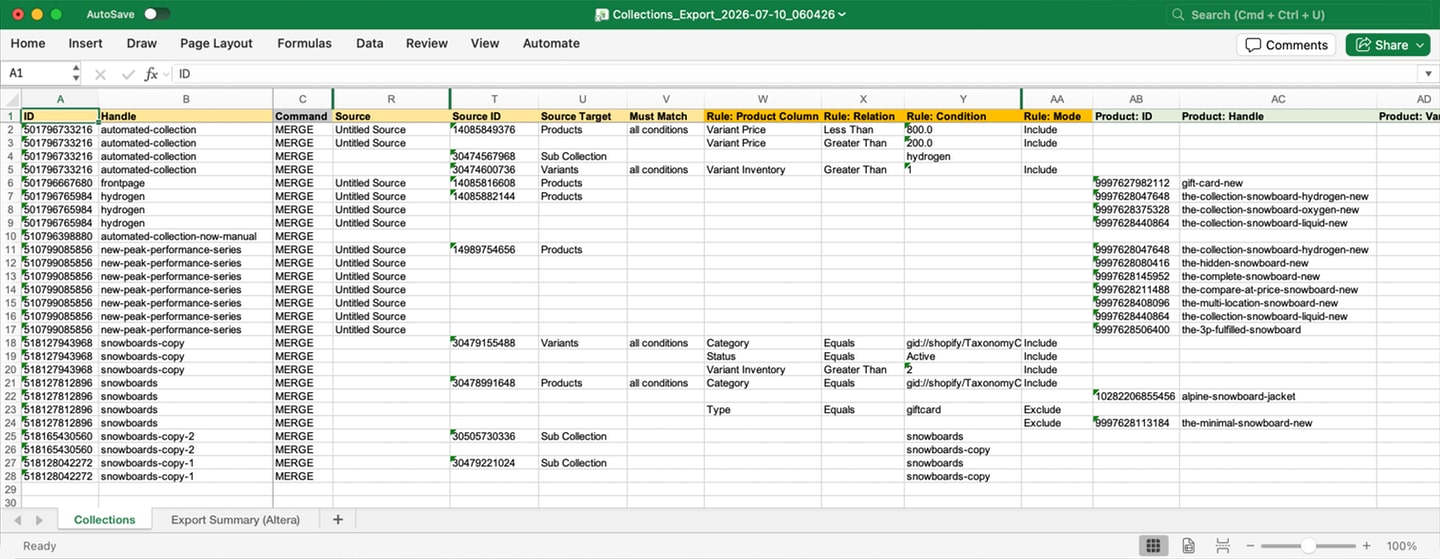Viewport: 1440px width, 559px height.
Task: Add a new sheet with plus button
Action: click(337, 520)
